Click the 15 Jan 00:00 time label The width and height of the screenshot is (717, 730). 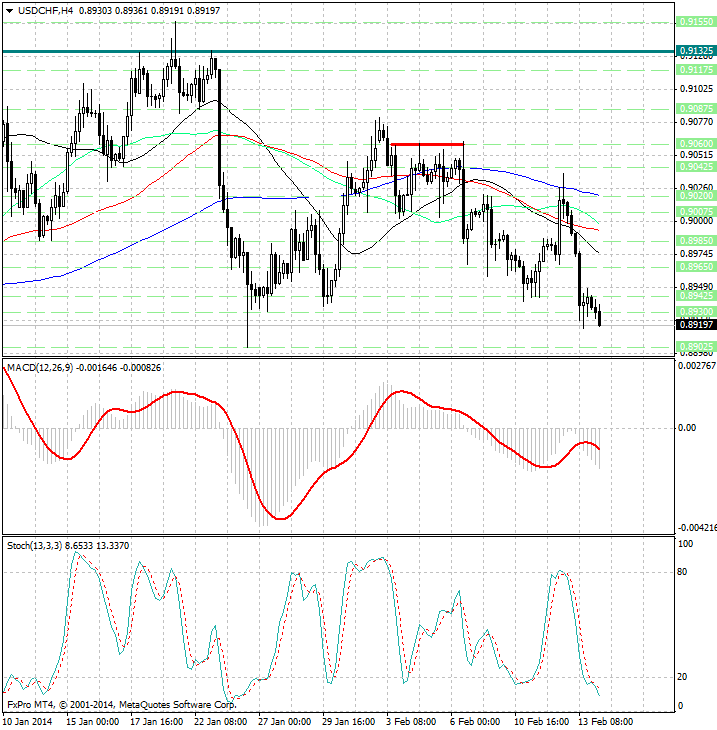[x=92, y=722]
